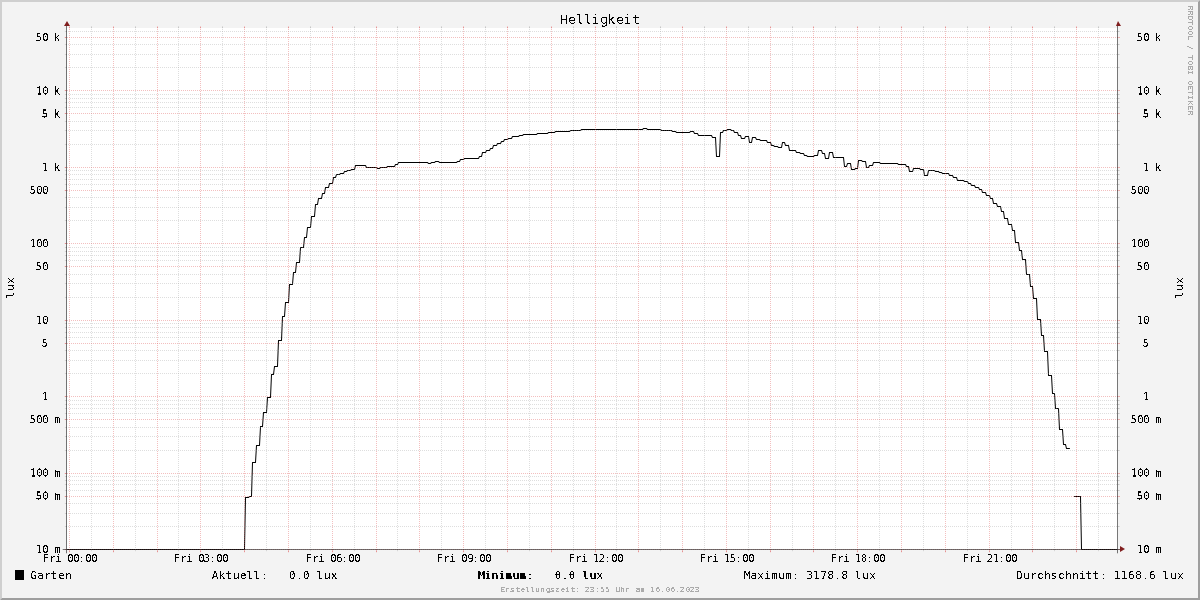Select the Minimum 0.0 lux value
The width and height of the screenshot is (1200, 600).
pyautogui.click(x=578, y=575)
